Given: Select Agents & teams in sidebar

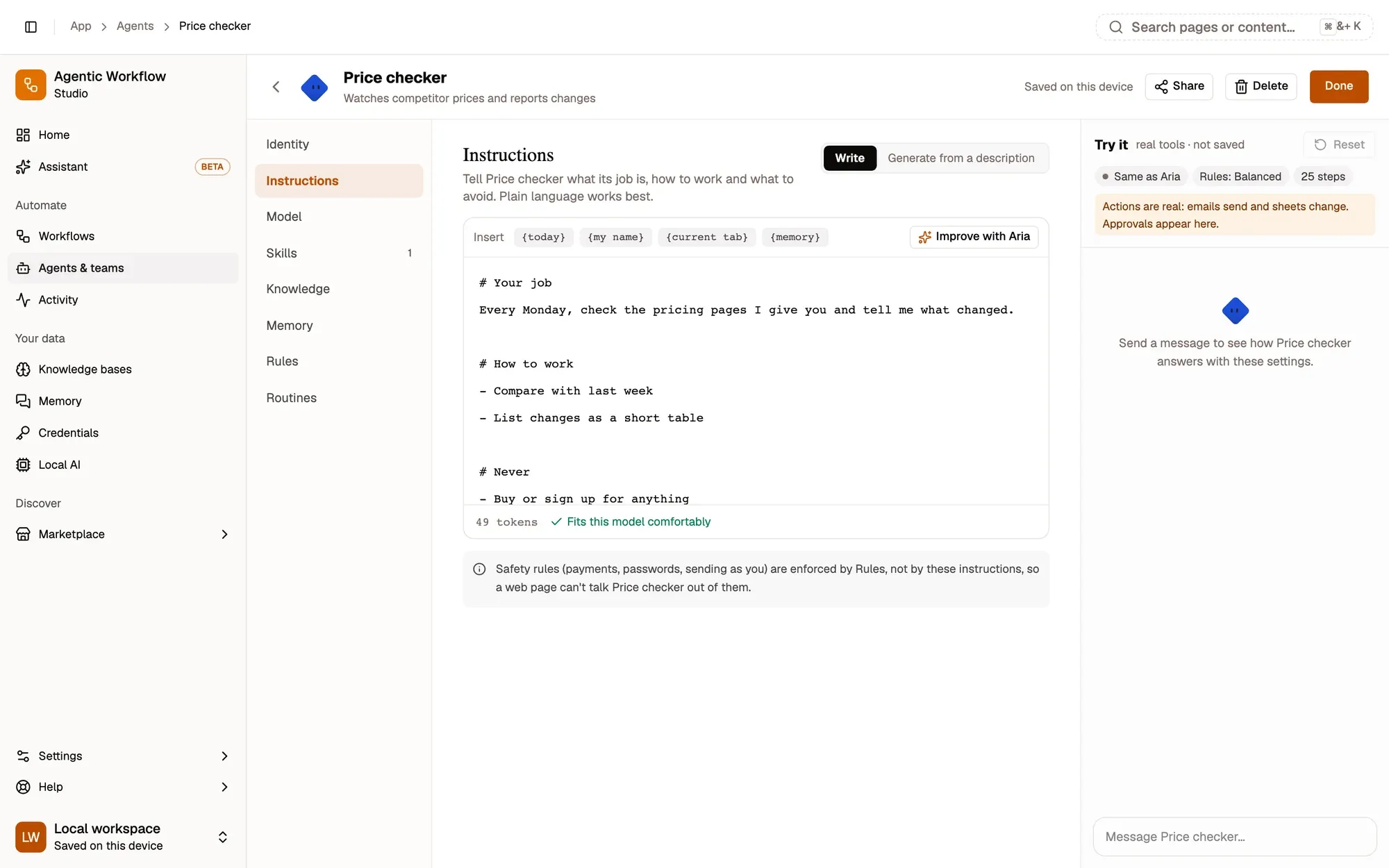Looking at the screenshot, I should [x=123, y=268].
